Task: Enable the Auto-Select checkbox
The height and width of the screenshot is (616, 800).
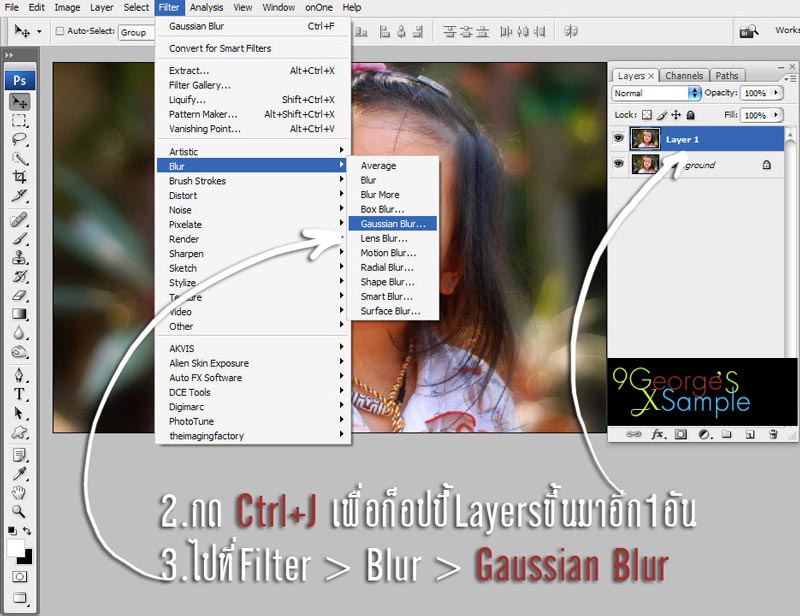Action: click(x=60, y=31)
